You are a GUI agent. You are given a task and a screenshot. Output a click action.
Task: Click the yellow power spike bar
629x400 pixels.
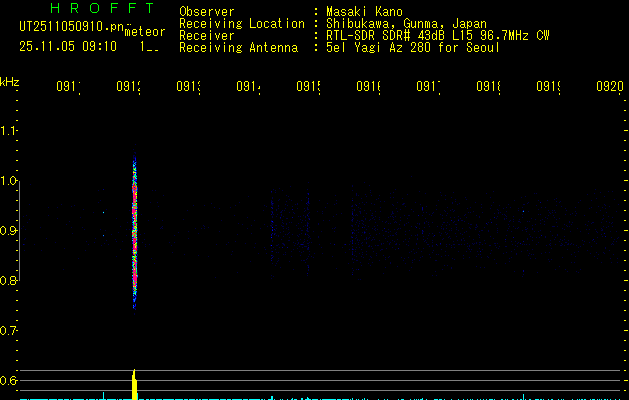135,384
